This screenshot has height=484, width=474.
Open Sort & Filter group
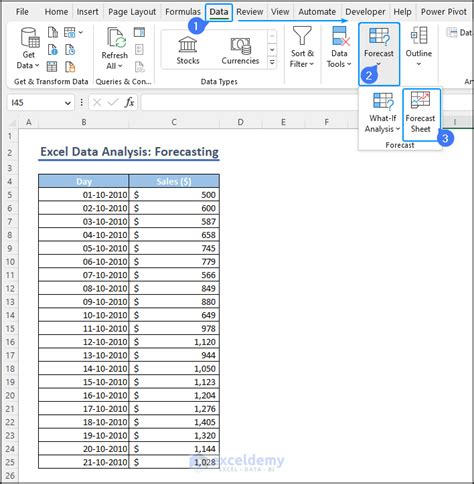302,47
